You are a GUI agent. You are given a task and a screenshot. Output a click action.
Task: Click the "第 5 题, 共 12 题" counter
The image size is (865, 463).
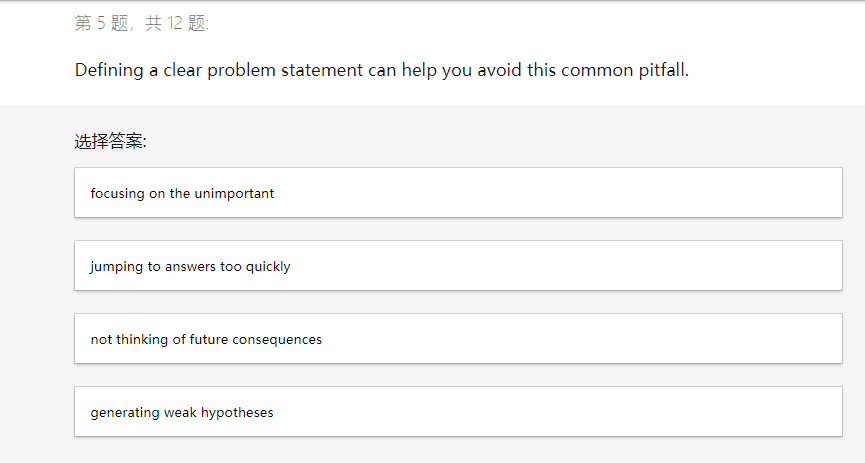point(142,23)
